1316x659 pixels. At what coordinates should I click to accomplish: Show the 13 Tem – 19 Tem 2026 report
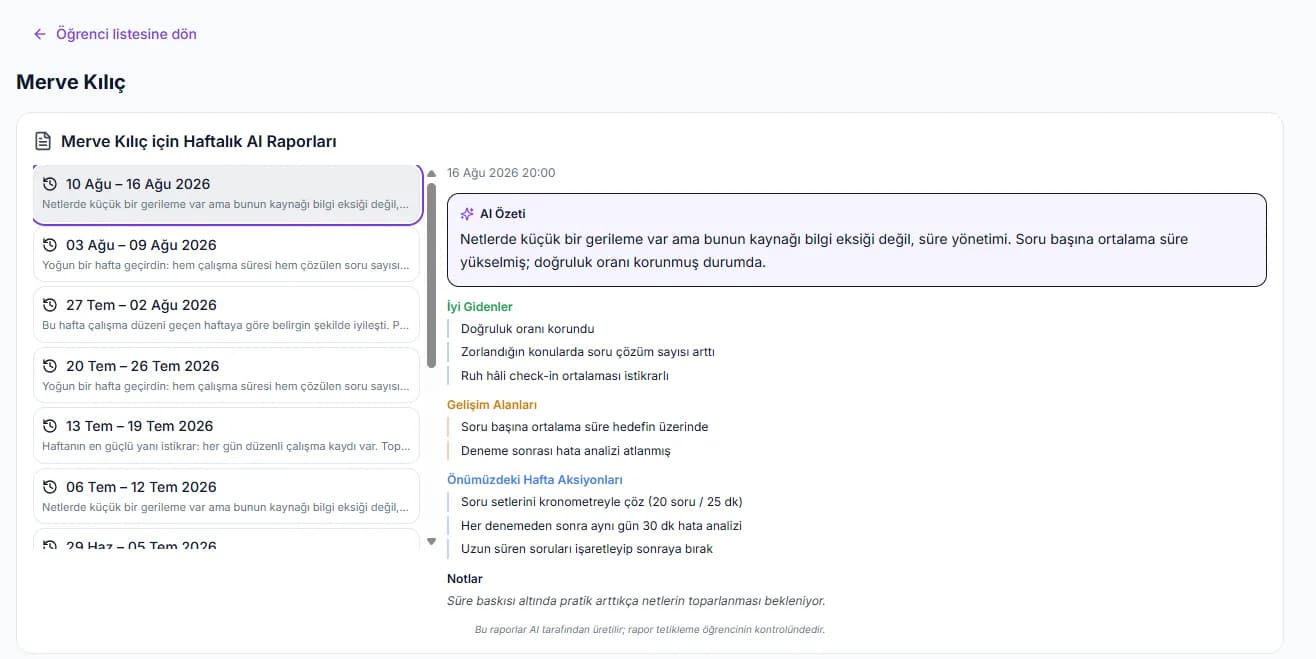pos(226,436)
